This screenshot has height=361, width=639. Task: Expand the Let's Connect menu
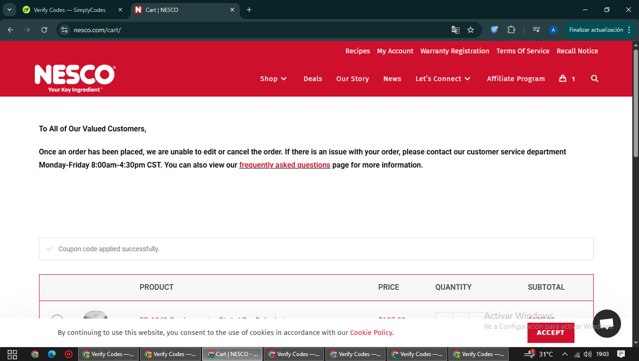pyautogui.click(x=443, y=79)
